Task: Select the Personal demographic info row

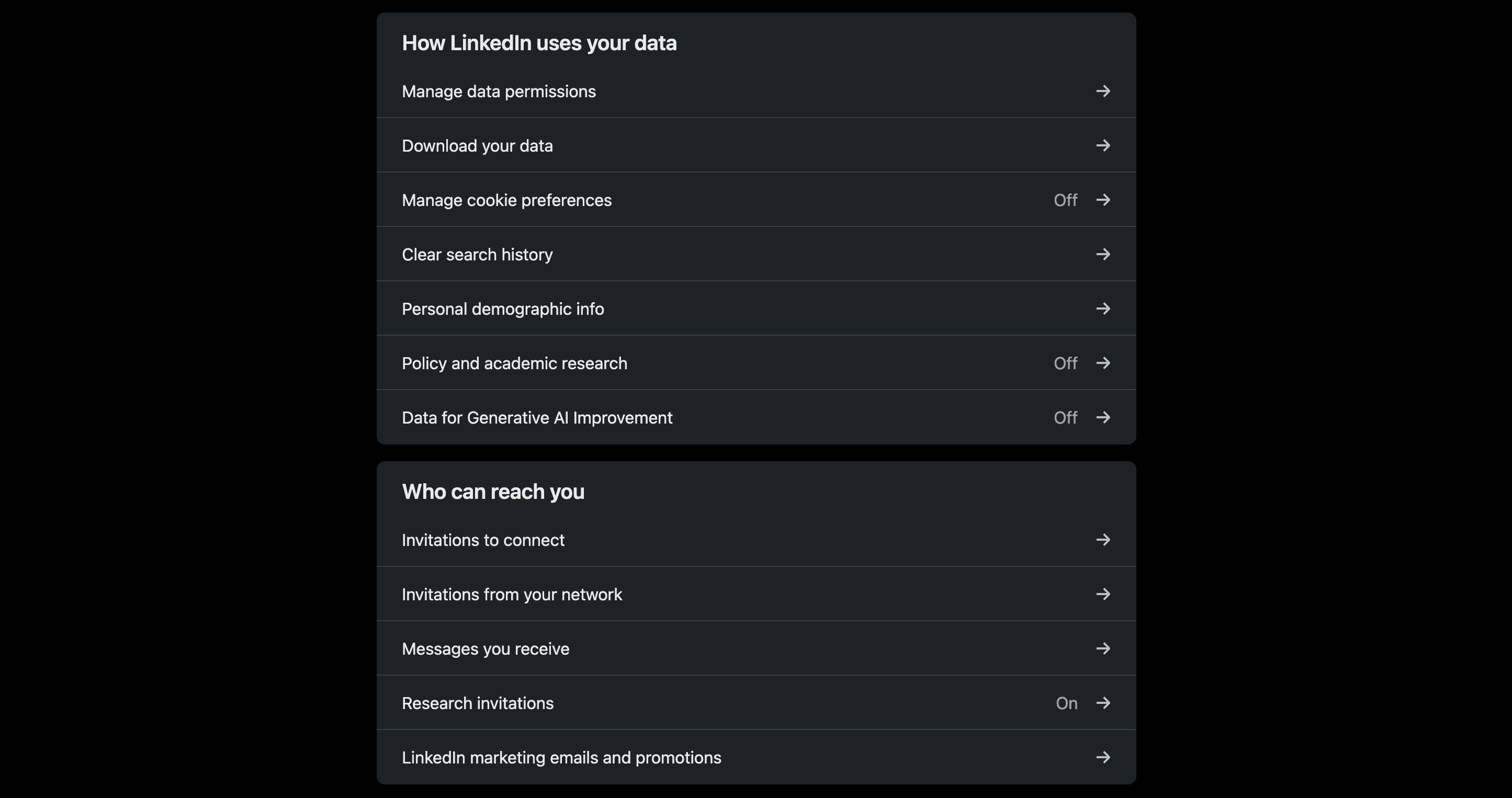Action: click(x=502, y=309)
